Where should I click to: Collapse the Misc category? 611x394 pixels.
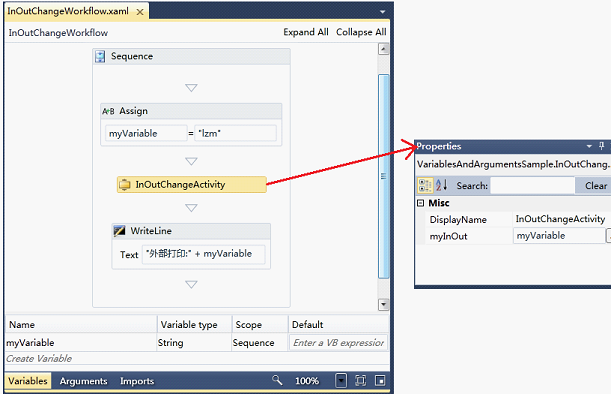click(x=420, y=203)
